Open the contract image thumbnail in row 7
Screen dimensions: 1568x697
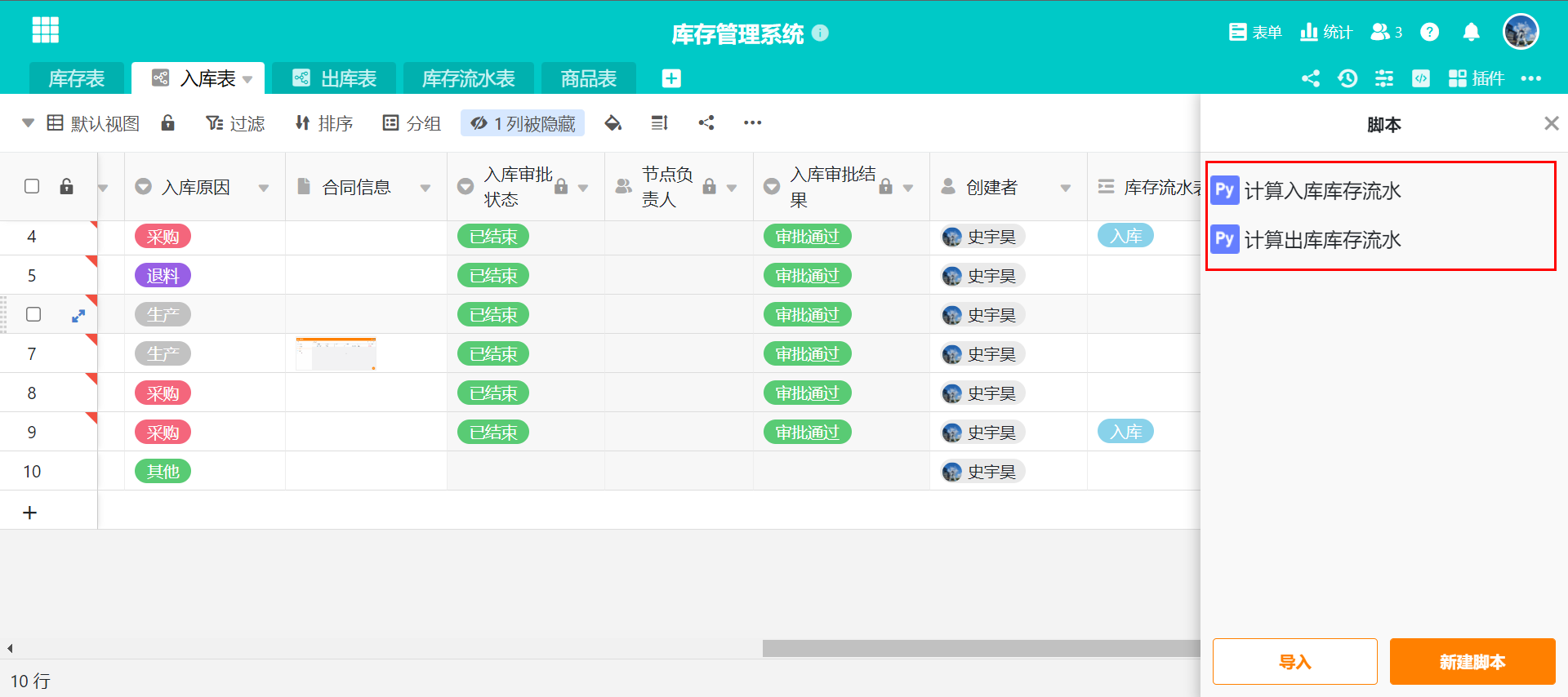(336, 353)
